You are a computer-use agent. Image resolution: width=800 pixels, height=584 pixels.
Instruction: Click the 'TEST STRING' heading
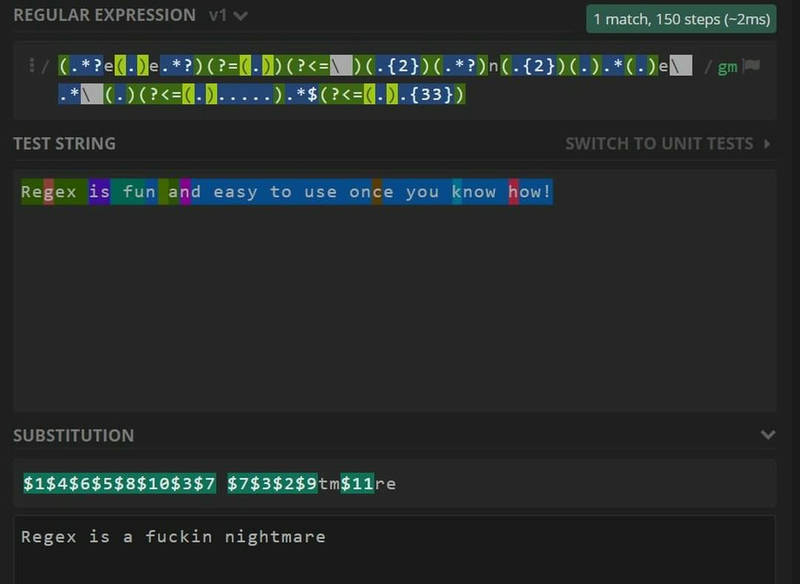coord(64,144)
